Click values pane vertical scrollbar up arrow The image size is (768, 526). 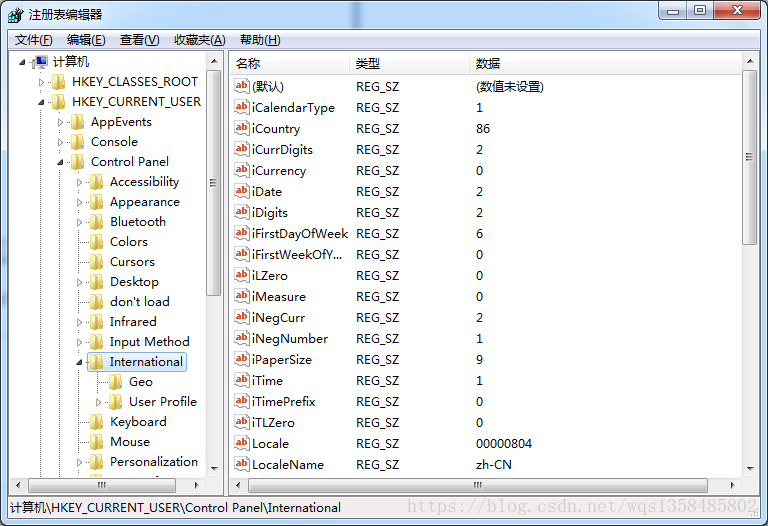pyautogui.click(x=750, y=61)
